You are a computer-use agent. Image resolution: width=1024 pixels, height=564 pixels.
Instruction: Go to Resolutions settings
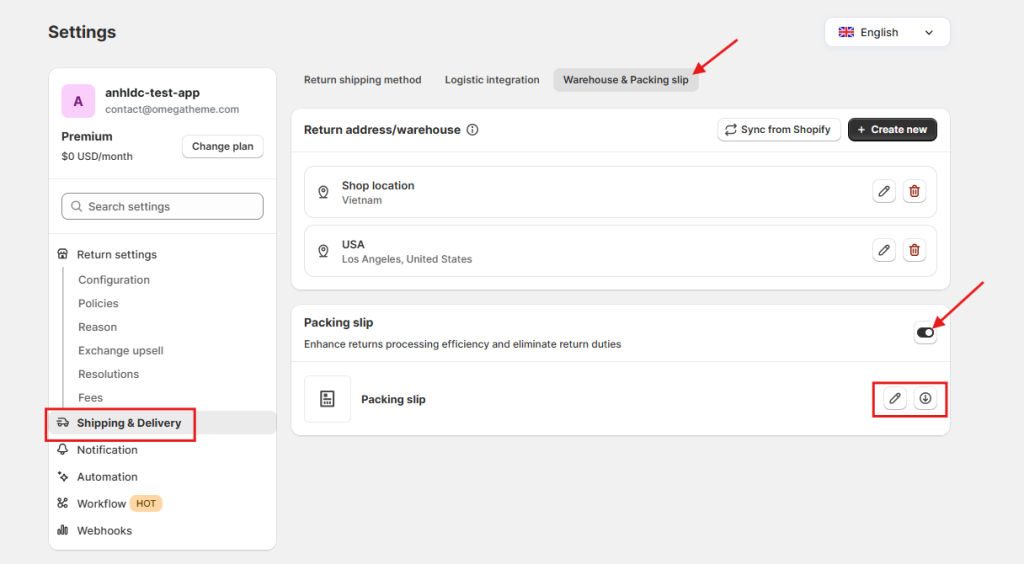click(x=108, y=374)
